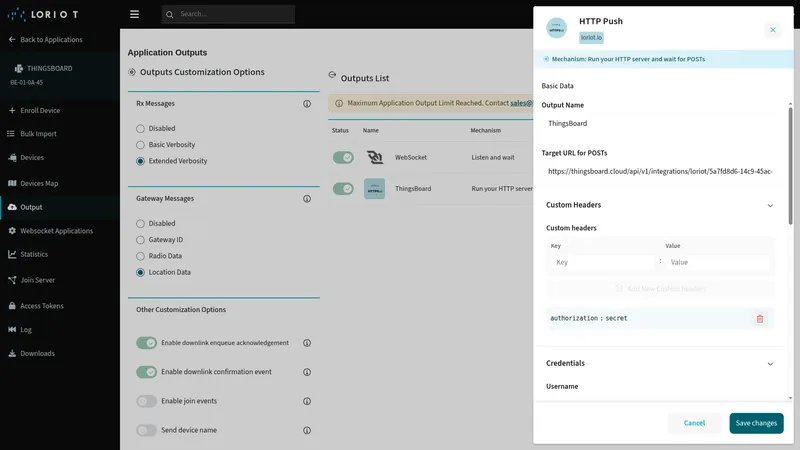Click the Websocket Applications gear icon
The height and width of the screenshot is (450, 800).
[12, 231]
